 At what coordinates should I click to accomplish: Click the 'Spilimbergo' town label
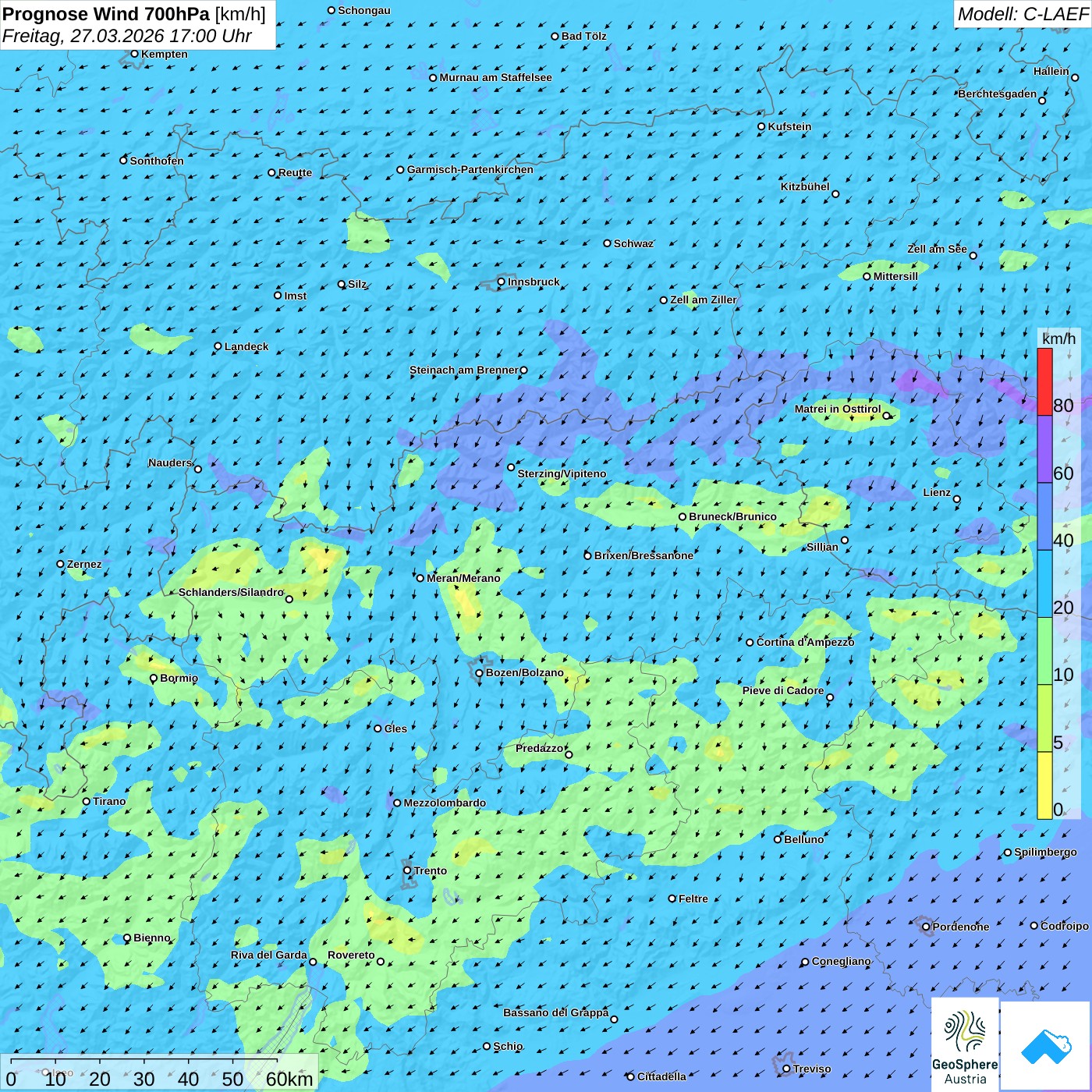point(1045,852)
